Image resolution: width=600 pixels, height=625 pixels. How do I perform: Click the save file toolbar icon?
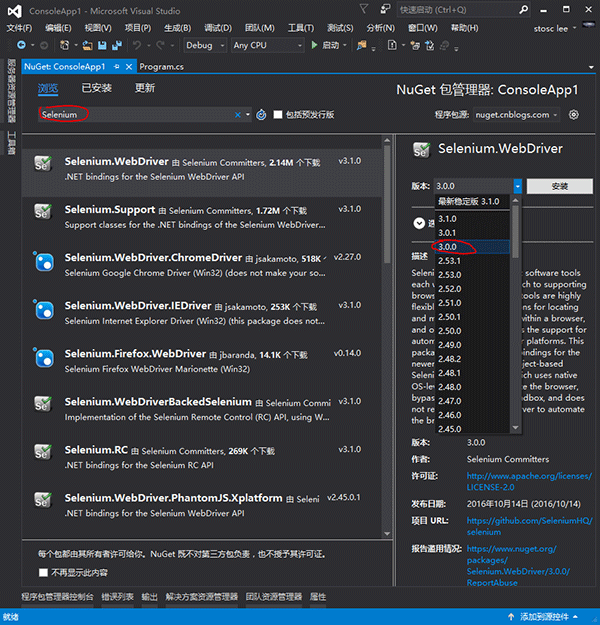[102, 45]
